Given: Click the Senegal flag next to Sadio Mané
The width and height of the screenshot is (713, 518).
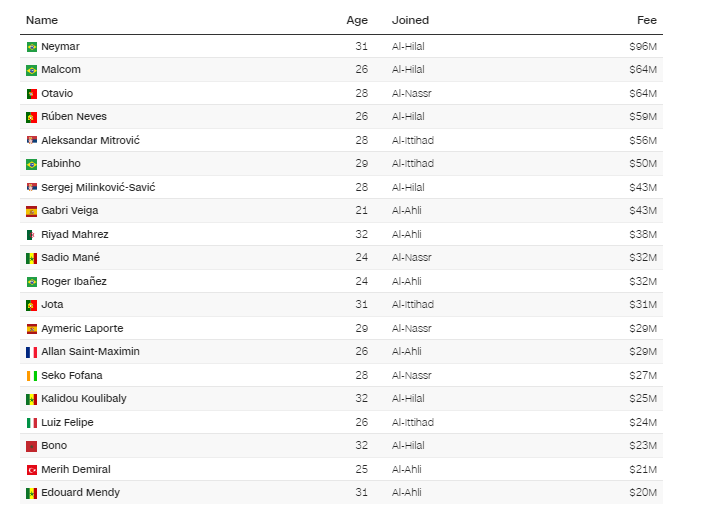Looking at the screenshot, I should (x=31, y=258).
